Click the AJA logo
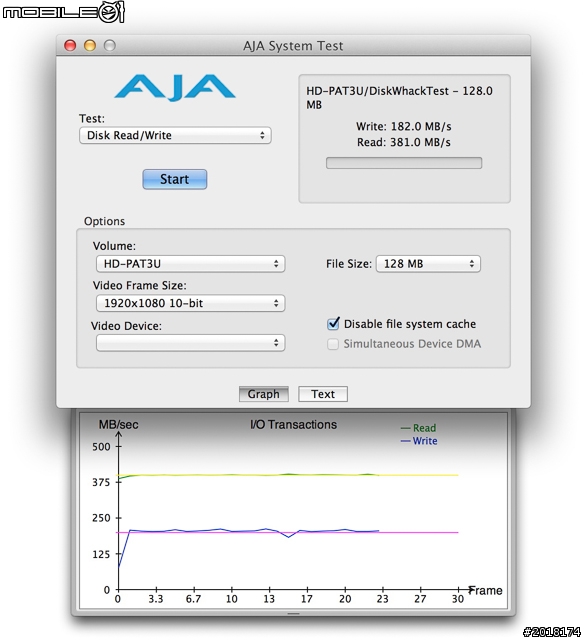587x640 pixels. click(x=175, y=87)
